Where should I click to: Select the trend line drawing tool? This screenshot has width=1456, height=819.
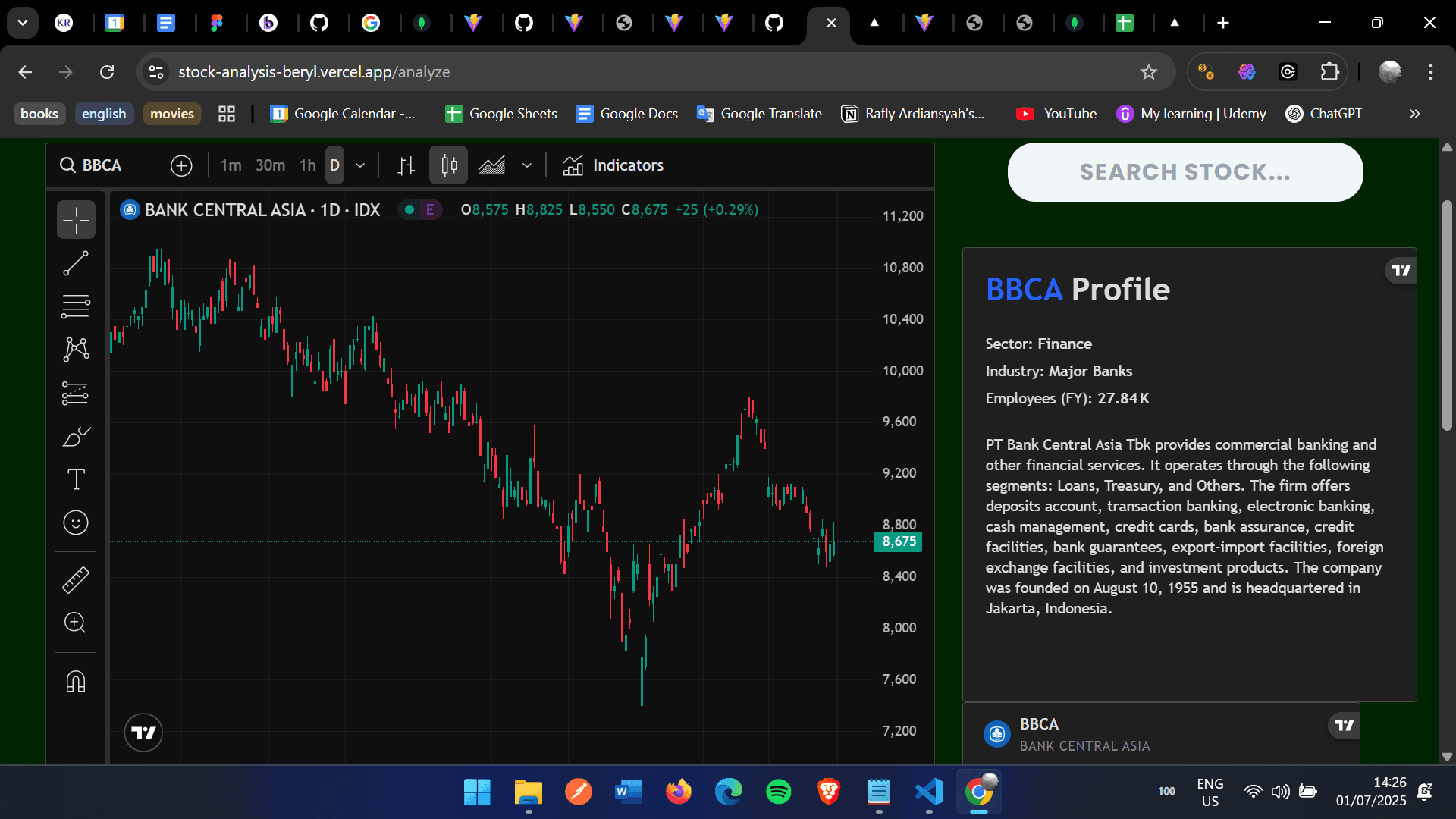coord(76,262)
